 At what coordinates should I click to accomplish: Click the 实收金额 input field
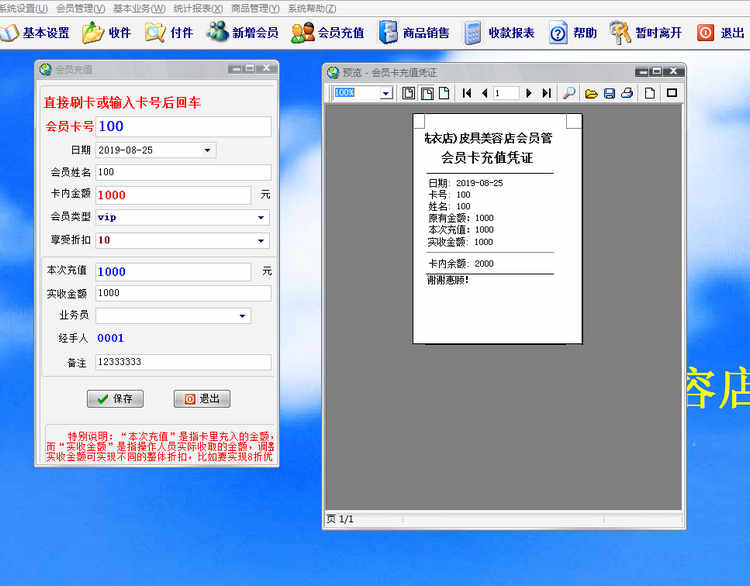(x=183, y=293)
